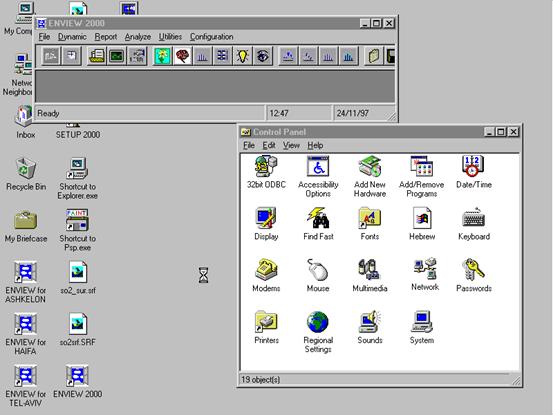Select ENVIEW for TEL-AVIV shortcut
Image resolution: width=553 pixels, height=415 pixels.
pos(25,386)
